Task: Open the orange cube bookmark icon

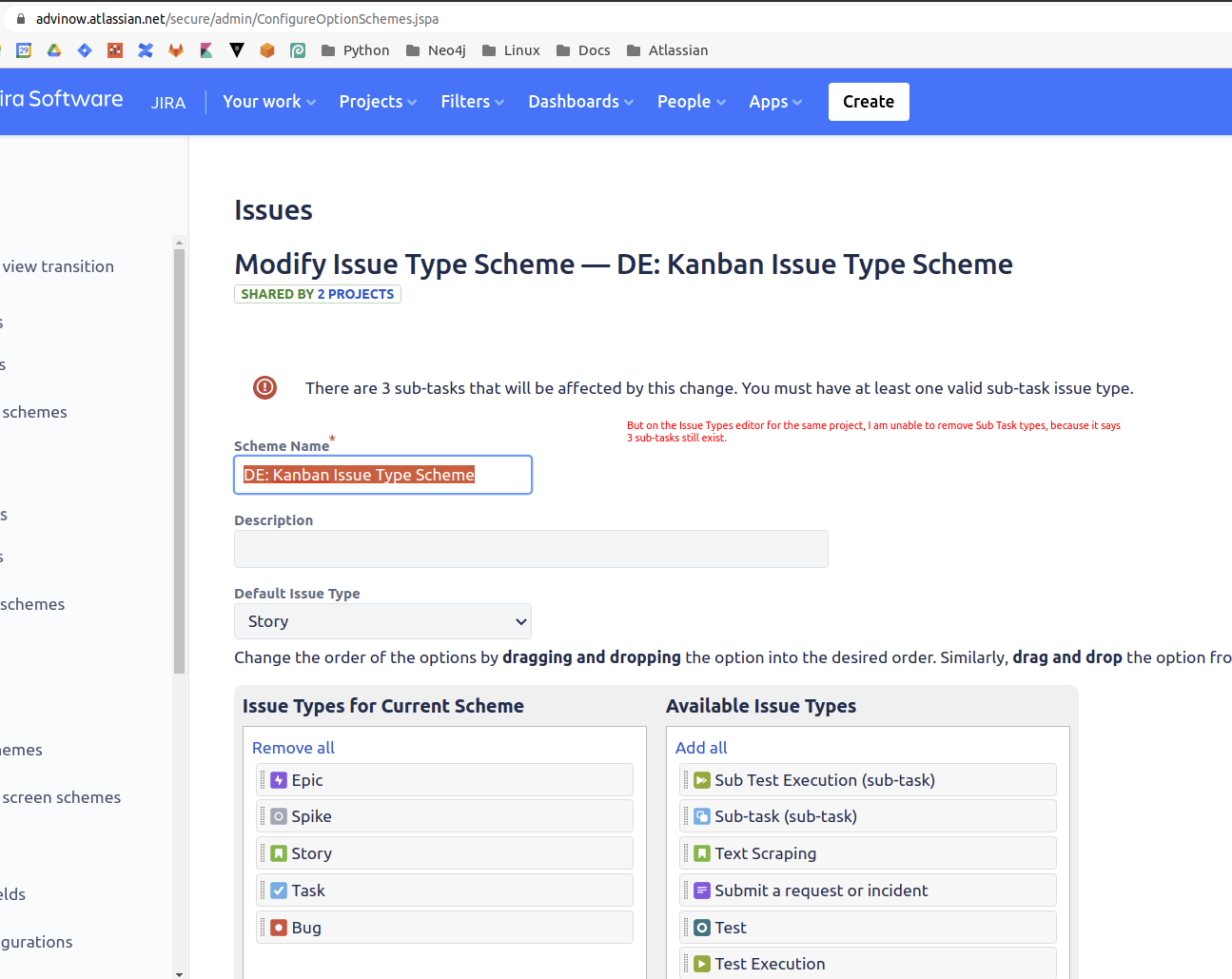Action: tap(267, 50)
